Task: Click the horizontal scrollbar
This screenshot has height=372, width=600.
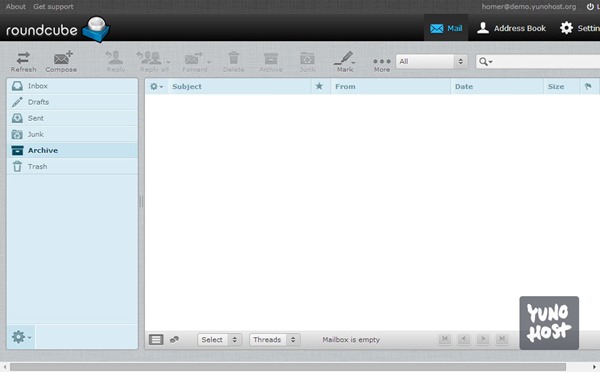Action: (x=288, y=367)
